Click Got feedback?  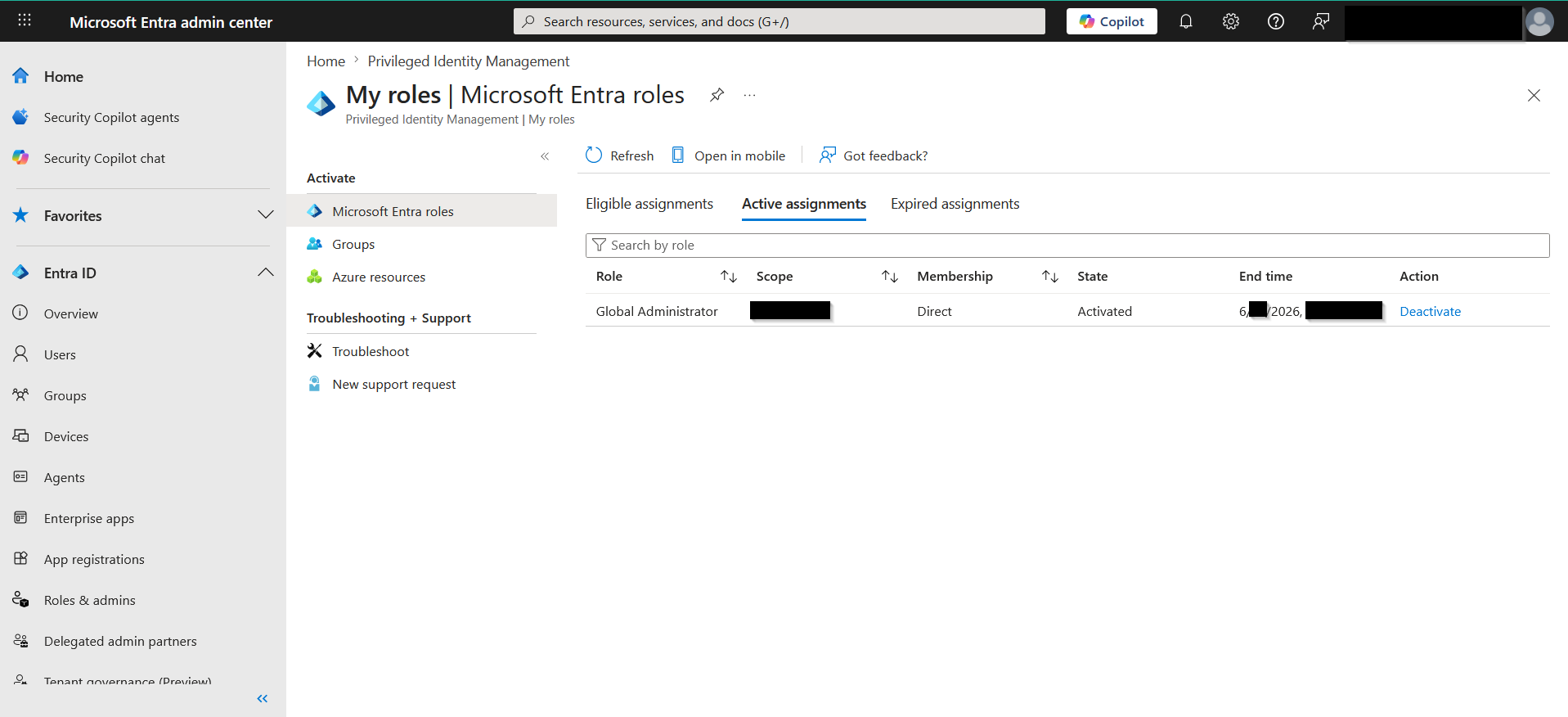tap(874, 156)
